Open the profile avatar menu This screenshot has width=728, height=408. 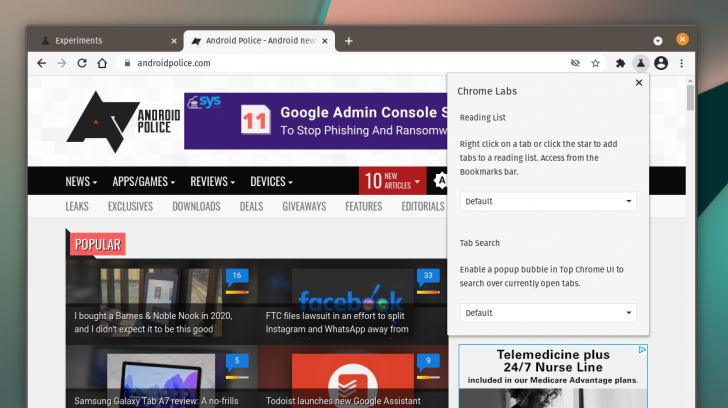661,63
